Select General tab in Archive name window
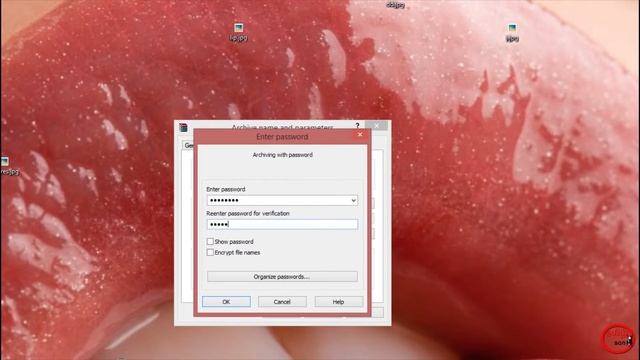This screenshot has height=360, width=640. (188, 145)
